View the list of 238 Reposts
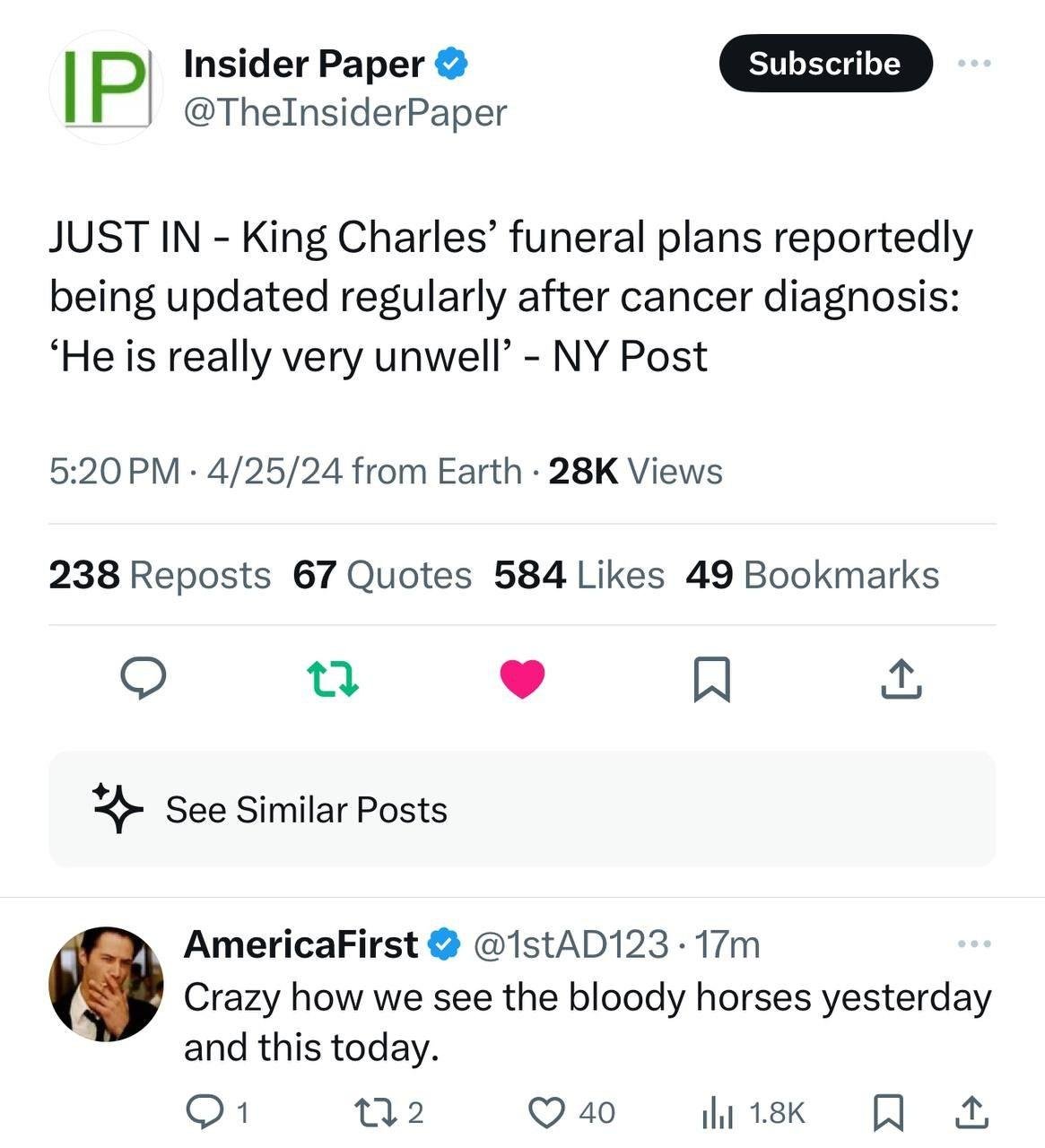1045x1148 pixels. pyautogui.click(x=160, y=575)
